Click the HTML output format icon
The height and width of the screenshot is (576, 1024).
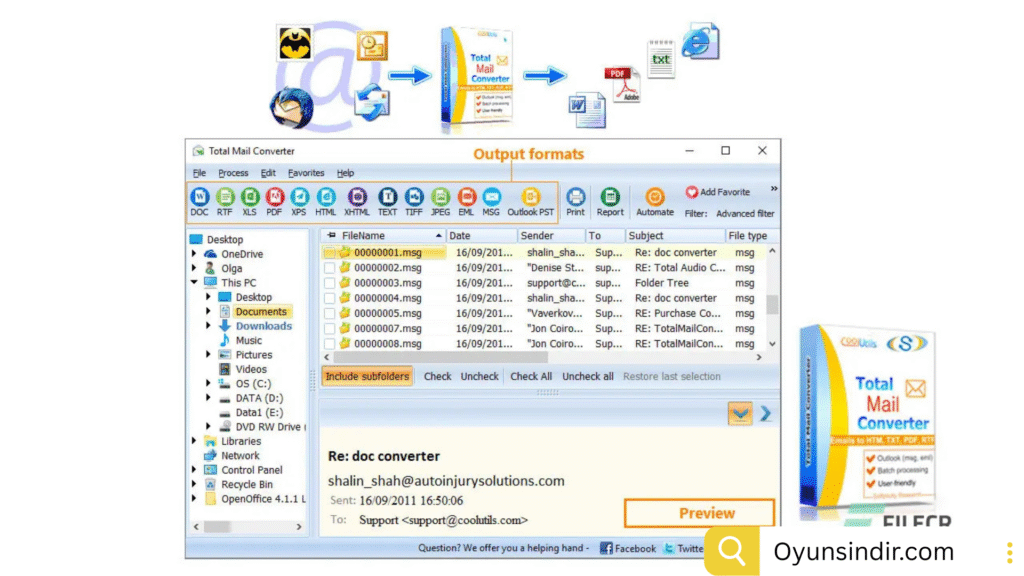tap(325, 197)
